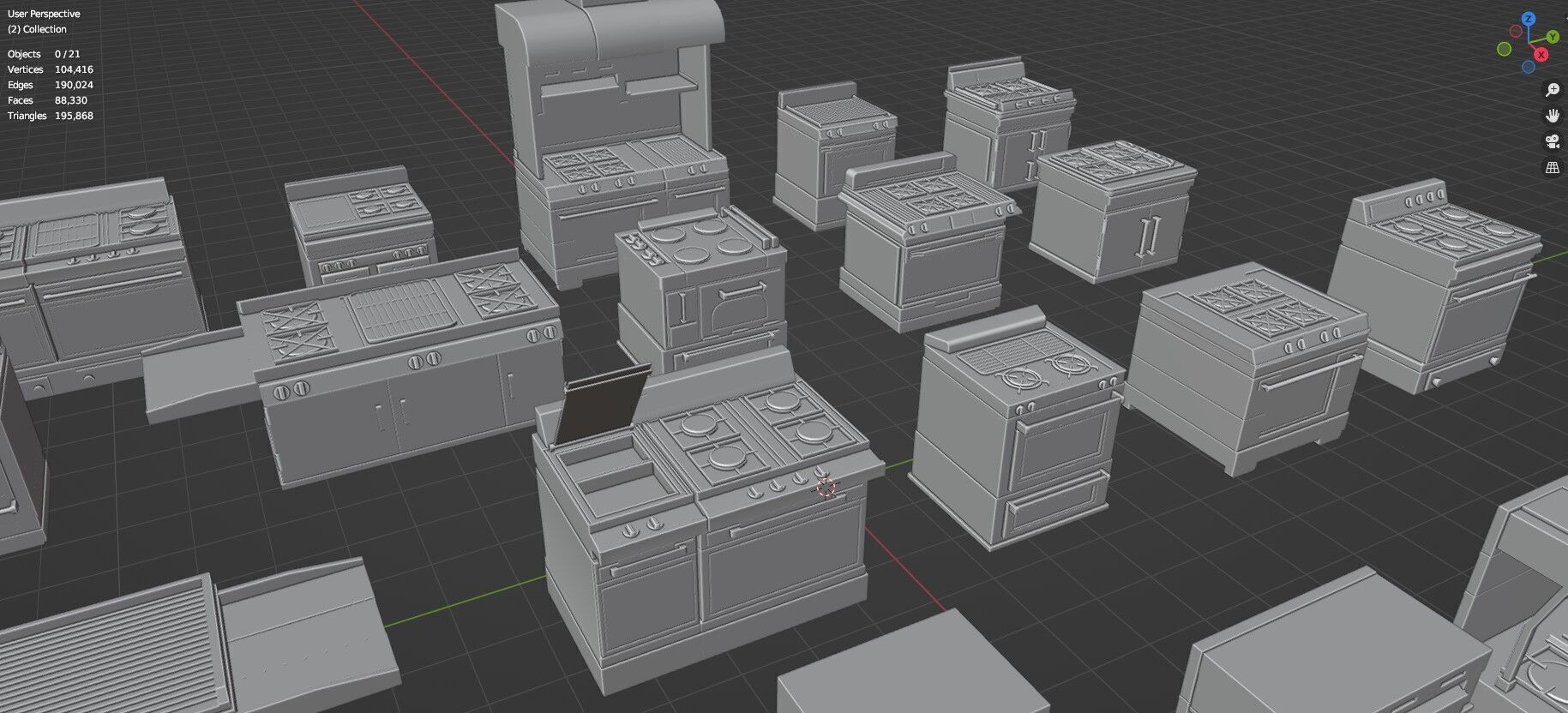
Task: Click the '(2) Collection' overlay text
Action: click(x=37, y=29)
